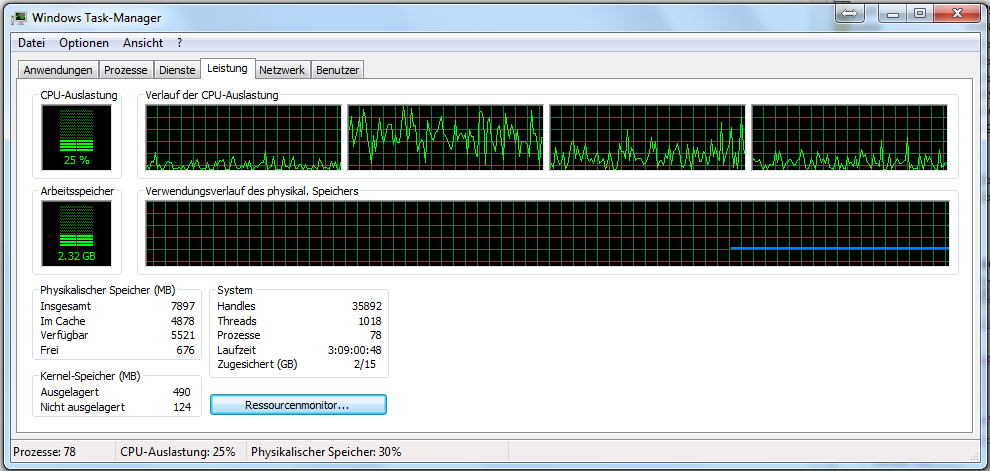The image size is (990, 471).
Task: Switch to the Benutzer tab
Action: (338, 70)
